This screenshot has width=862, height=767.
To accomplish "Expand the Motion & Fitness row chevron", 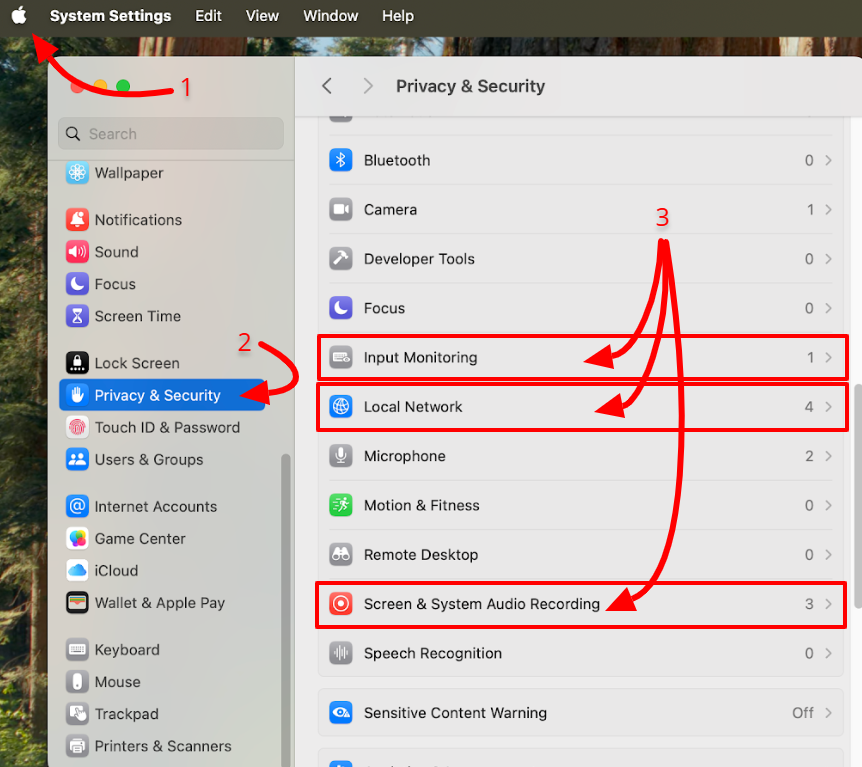I will click(828, 505).
